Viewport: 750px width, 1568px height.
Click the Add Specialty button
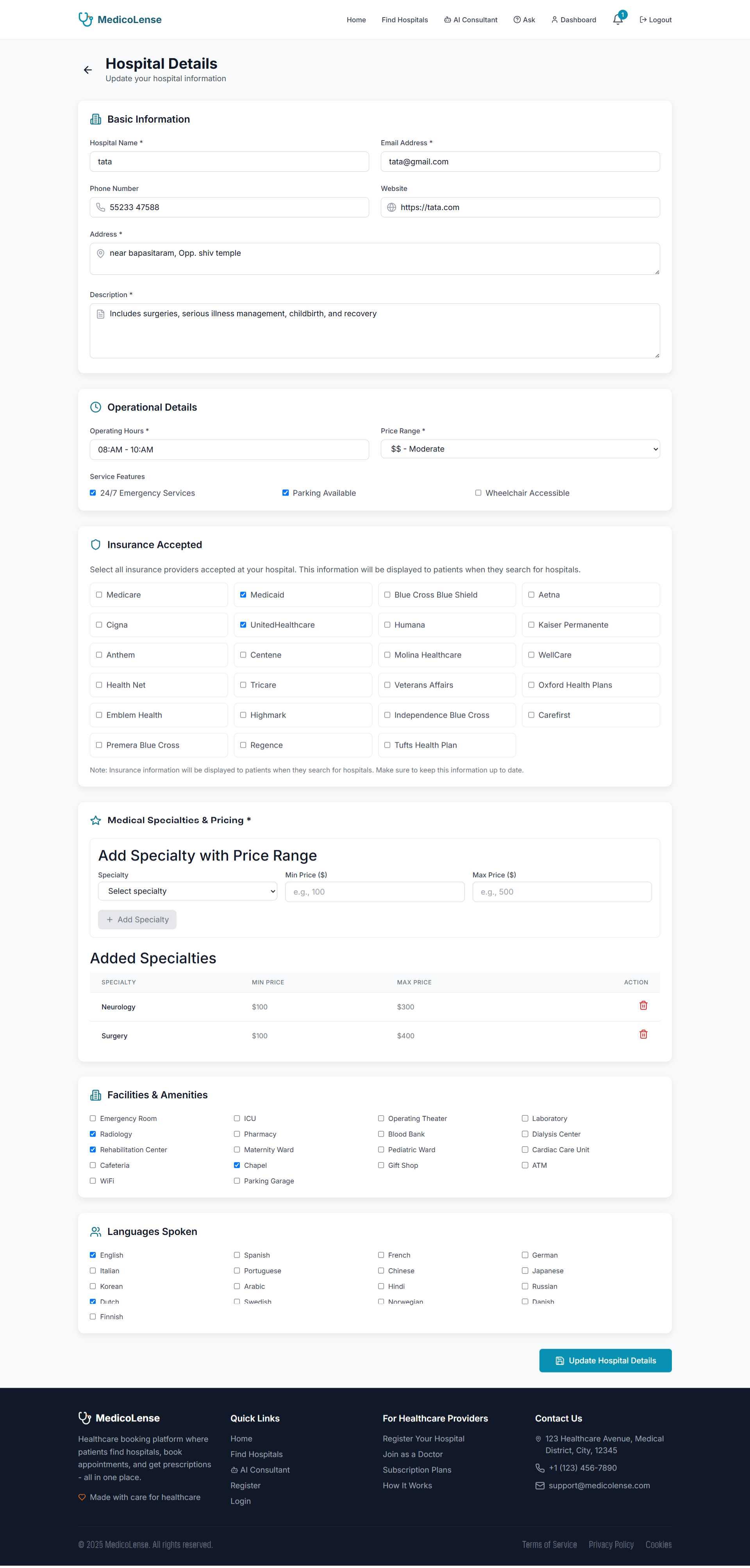pos(137,920)
